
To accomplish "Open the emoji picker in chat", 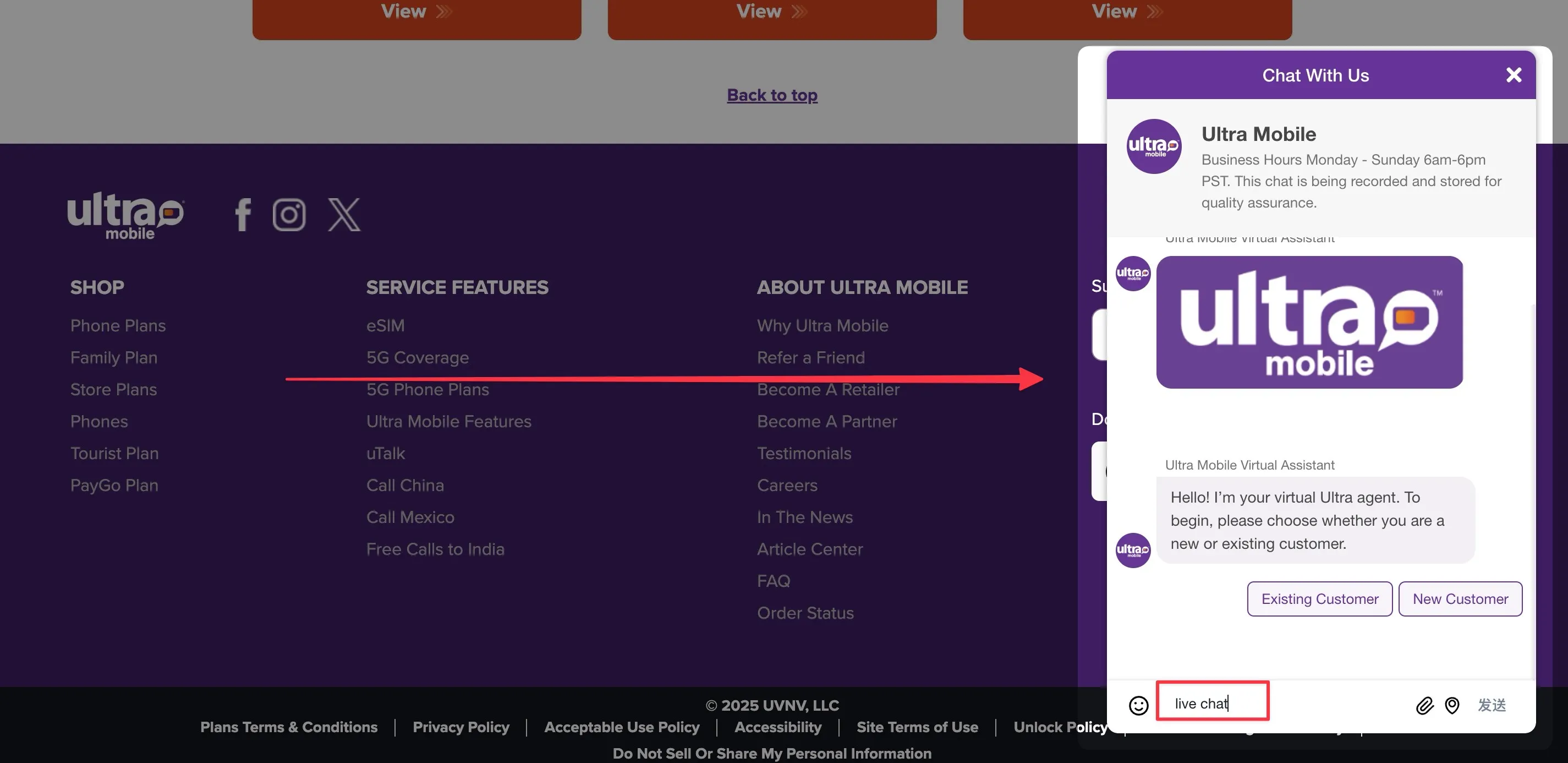I will (x=1138, y=705).
